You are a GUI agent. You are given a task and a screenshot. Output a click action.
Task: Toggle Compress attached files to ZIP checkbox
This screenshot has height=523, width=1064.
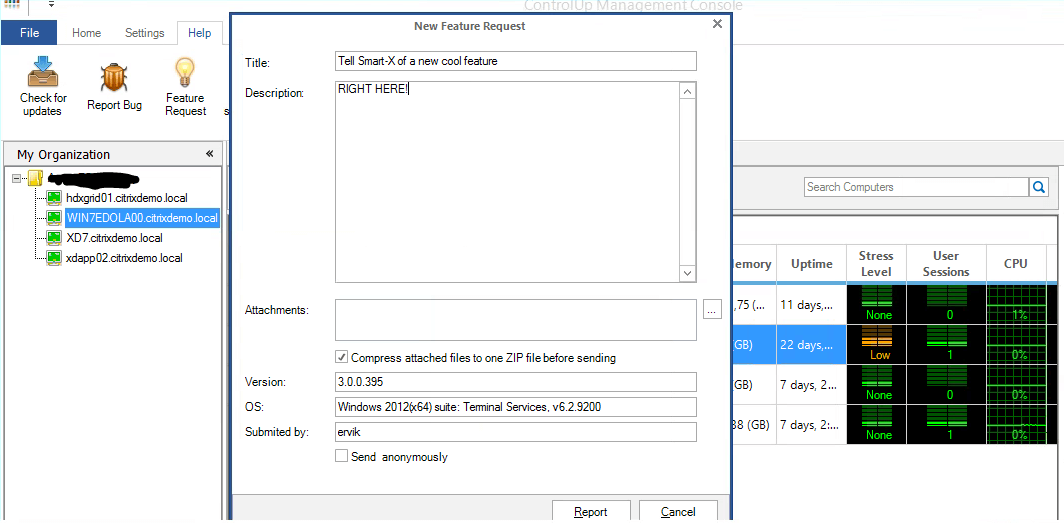(x=341, y=357)
